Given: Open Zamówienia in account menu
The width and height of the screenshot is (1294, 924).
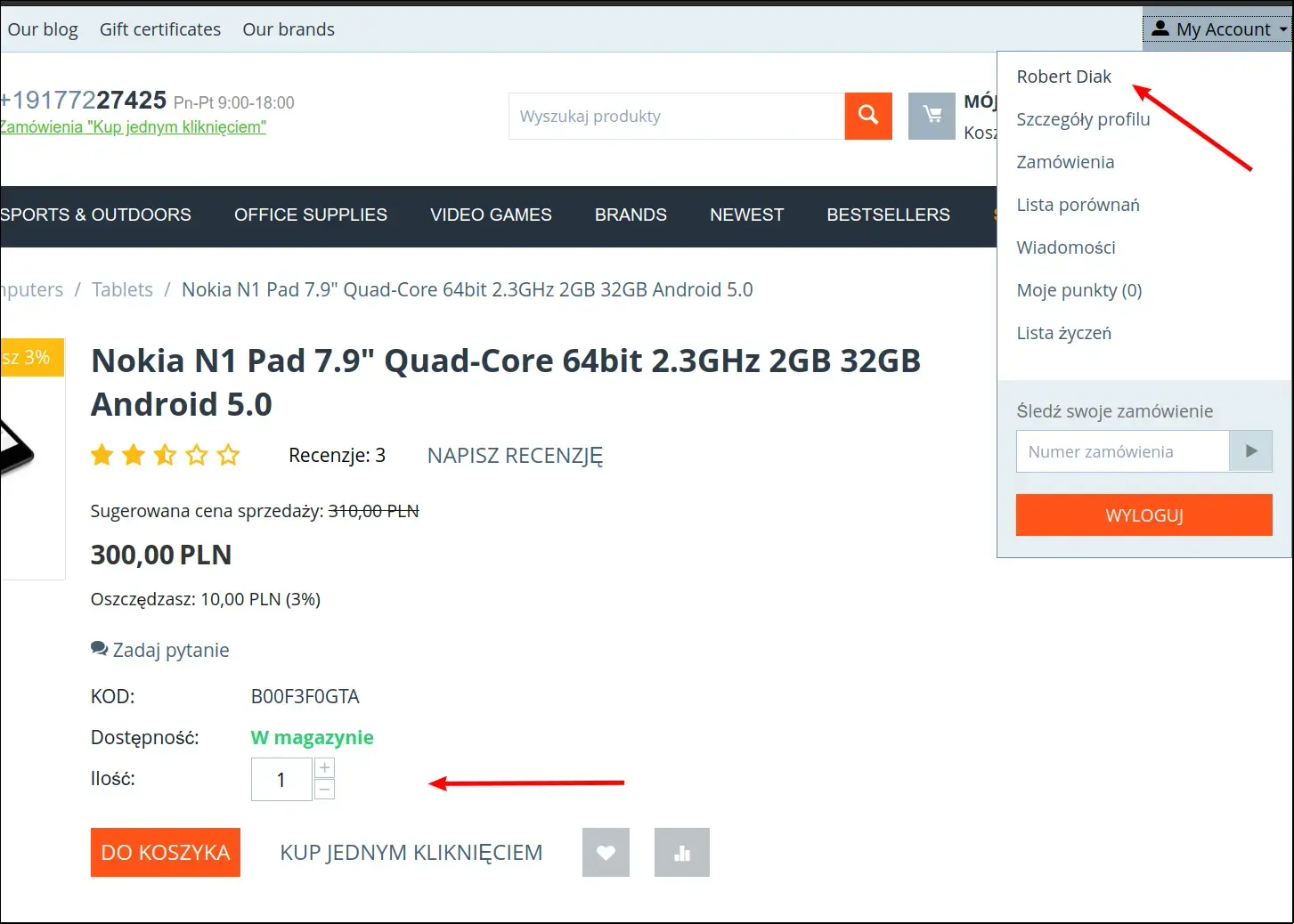Looking at the screenshot, I should click(x=1065, y=162).
